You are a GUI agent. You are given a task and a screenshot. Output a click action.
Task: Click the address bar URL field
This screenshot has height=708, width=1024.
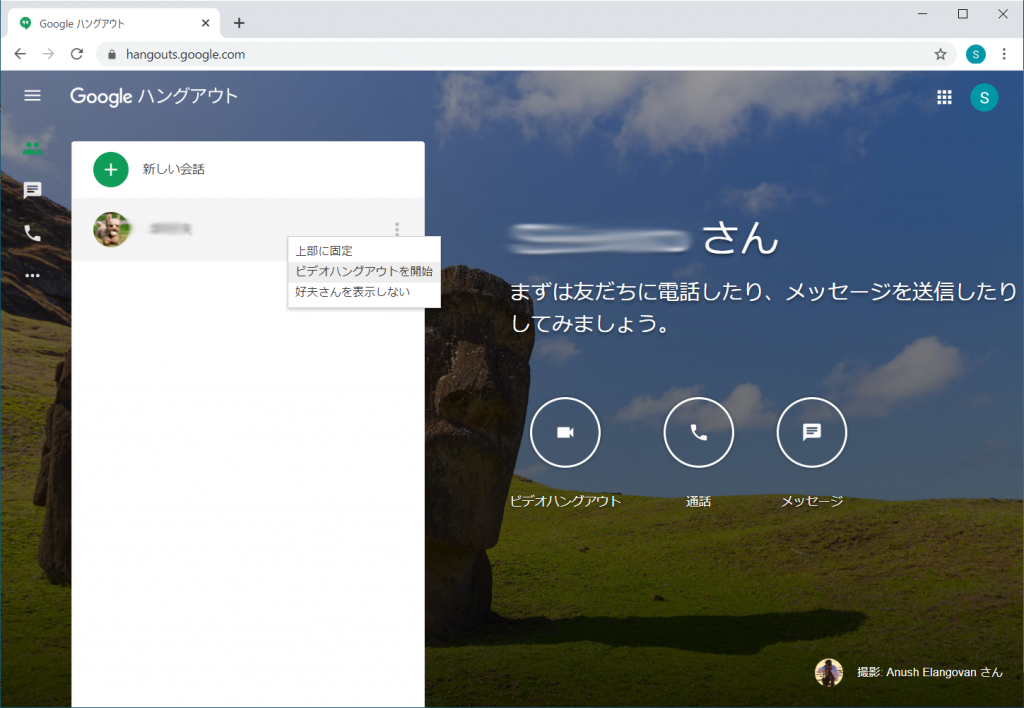tap(520, 54)
